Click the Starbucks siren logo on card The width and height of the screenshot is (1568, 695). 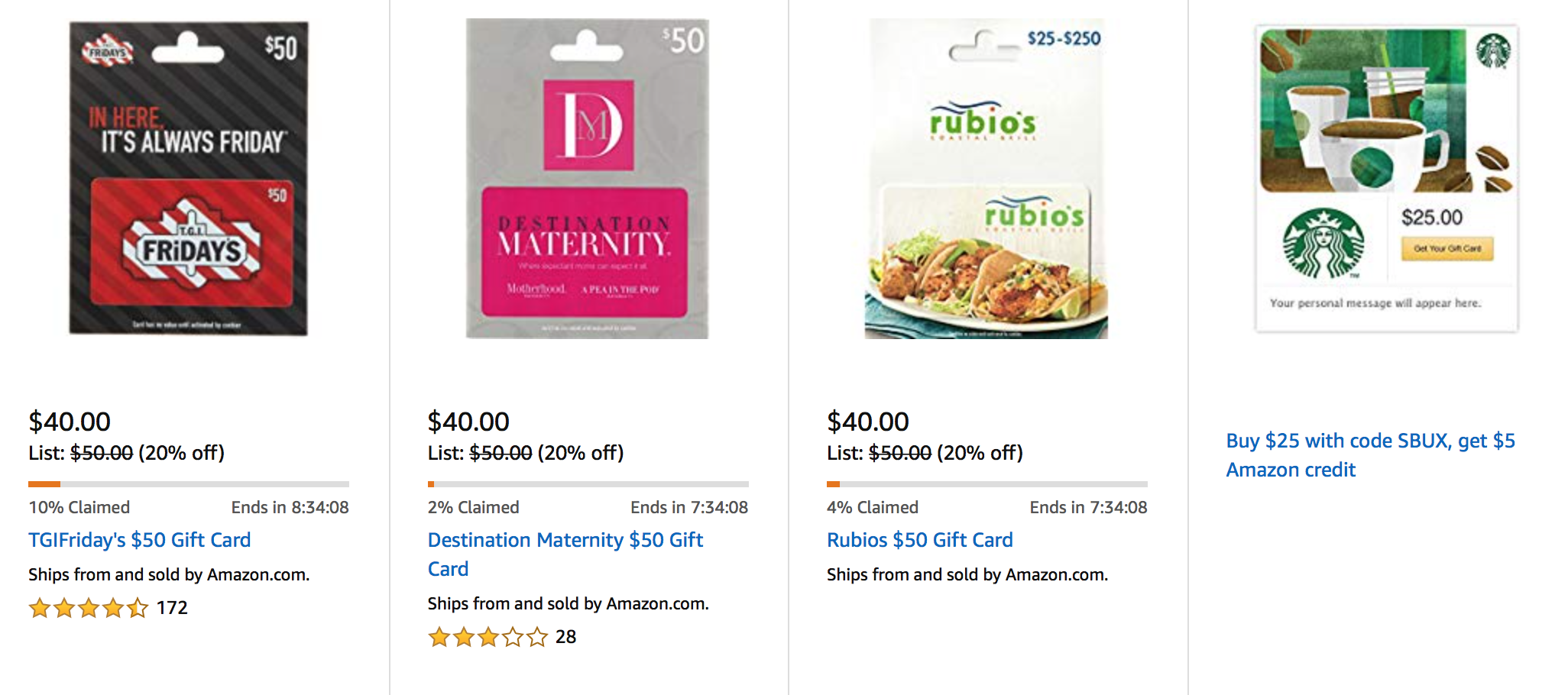(1323, 244)
